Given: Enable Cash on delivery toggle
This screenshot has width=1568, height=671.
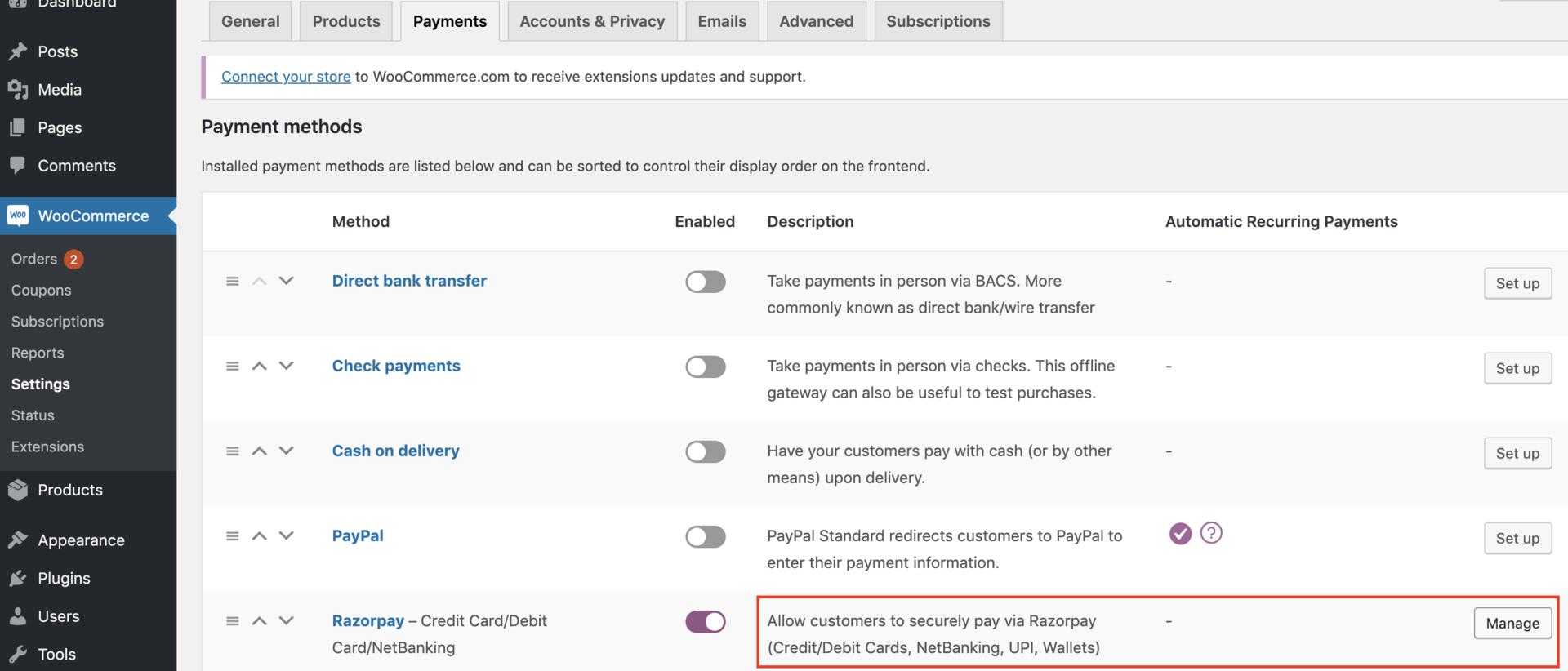Looking at the screenshot, I should point(706,451).
